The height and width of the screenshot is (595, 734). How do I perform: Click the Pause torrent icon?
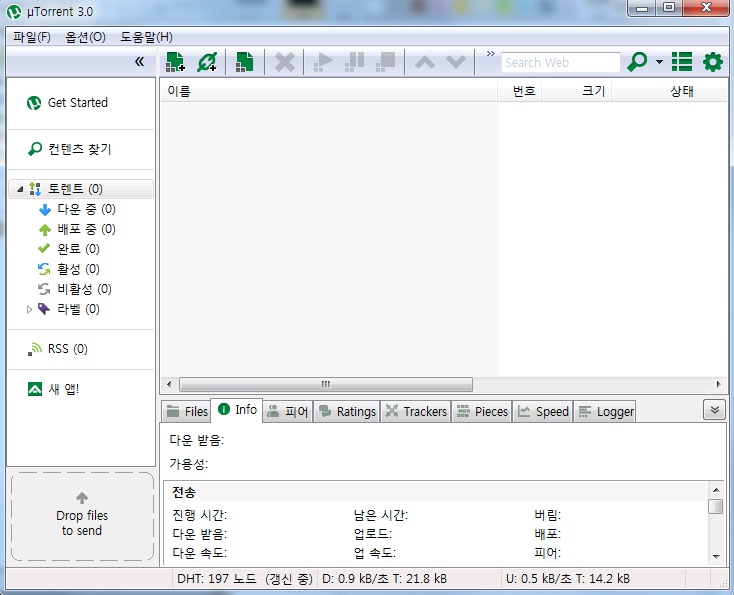[x=354, y=62]
